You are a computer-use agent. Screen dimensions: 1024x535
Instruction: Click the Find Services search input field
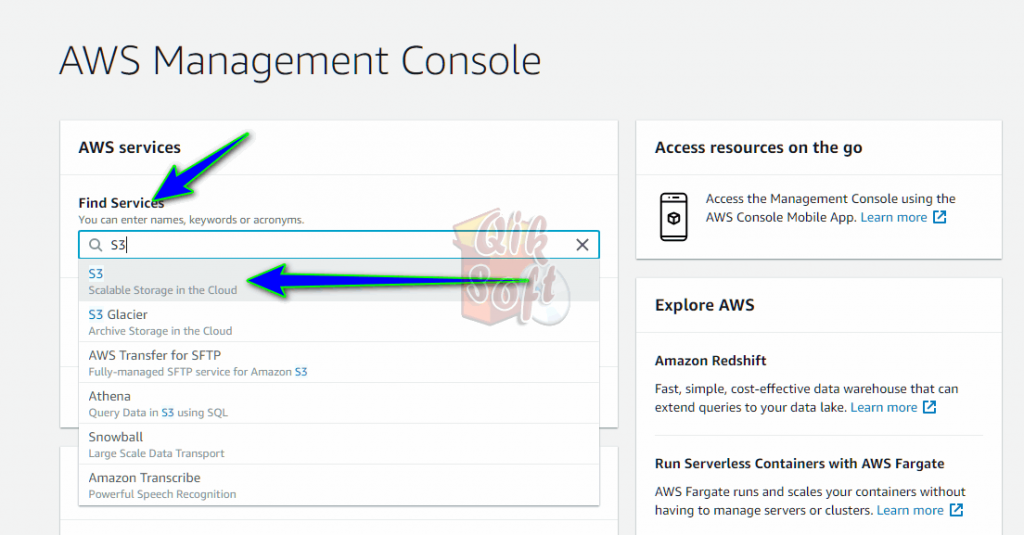click(x=338, y=245)
